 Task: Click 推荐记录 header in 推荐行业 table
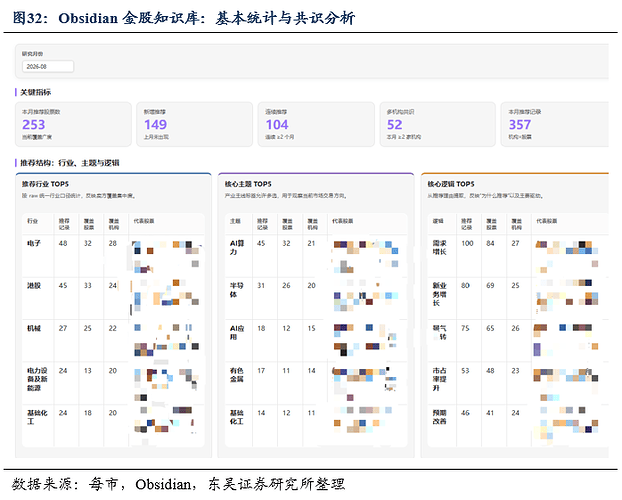click(x=64, y=224)
